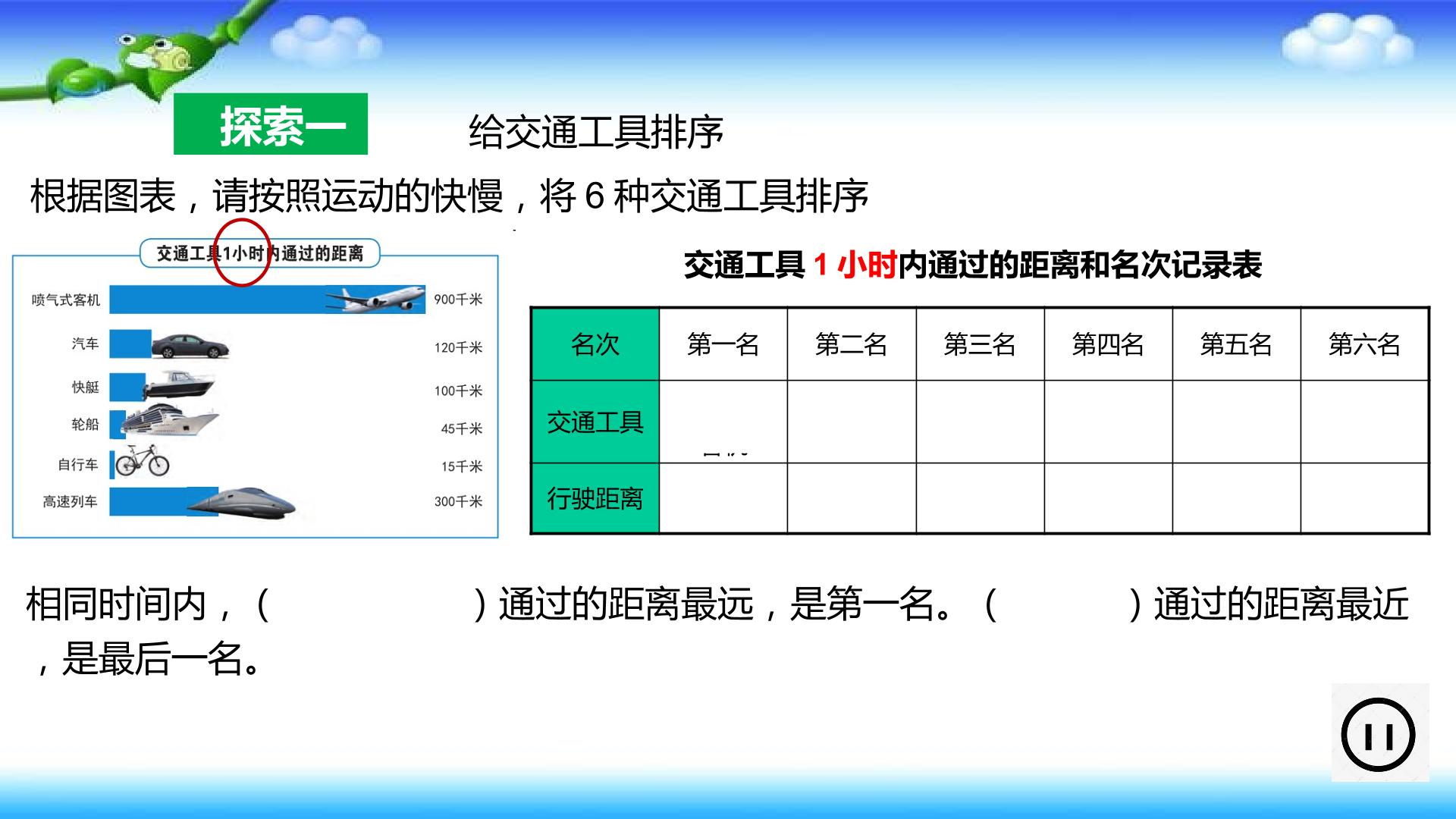Click the 第三名 column header
Image resolution: width=1456 pixels, height=819 pixels.
(980, 344)
